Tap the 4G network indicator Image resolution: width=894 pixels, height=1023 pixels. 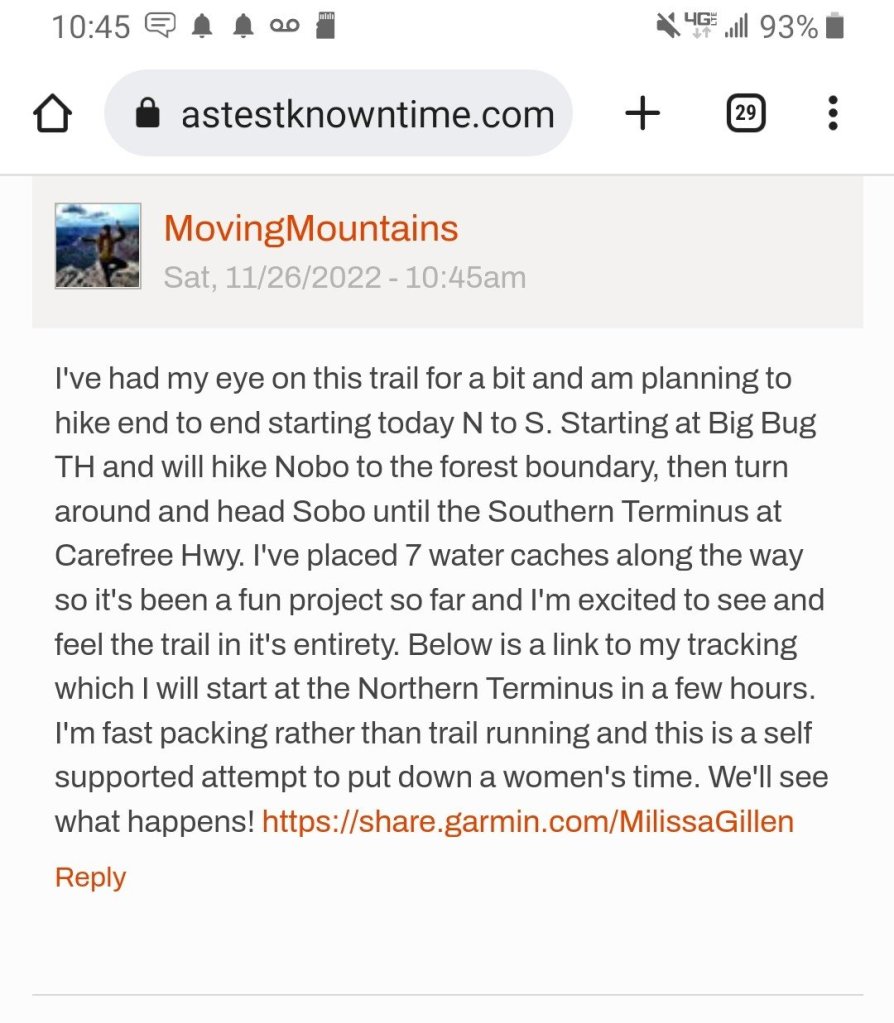pos(701,26)
